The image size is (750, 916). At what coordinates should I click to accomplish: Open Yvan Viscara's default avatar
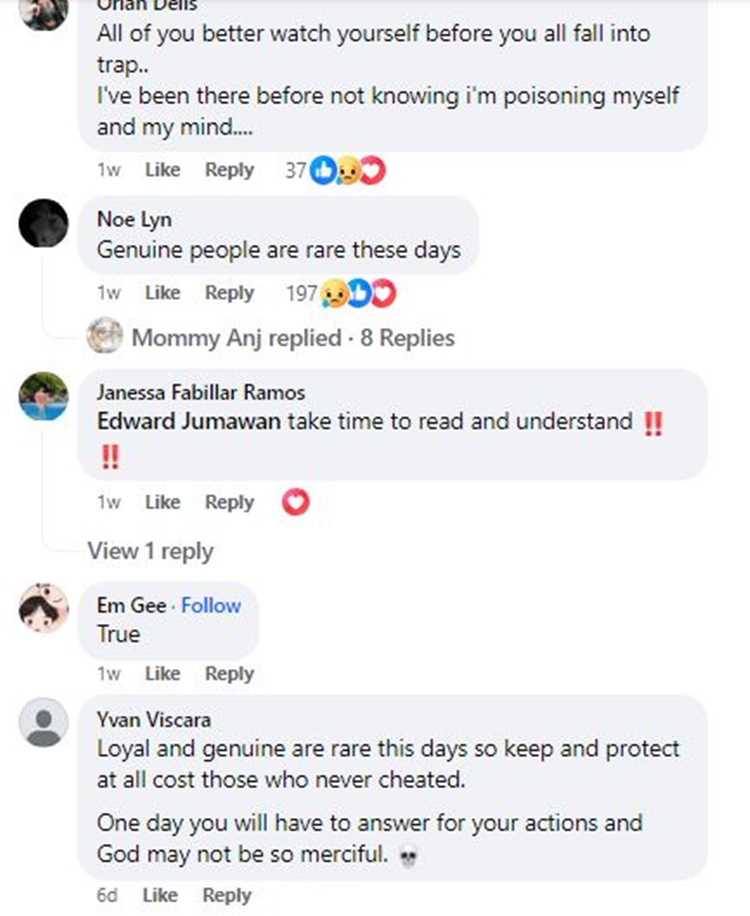pos(44,723)
